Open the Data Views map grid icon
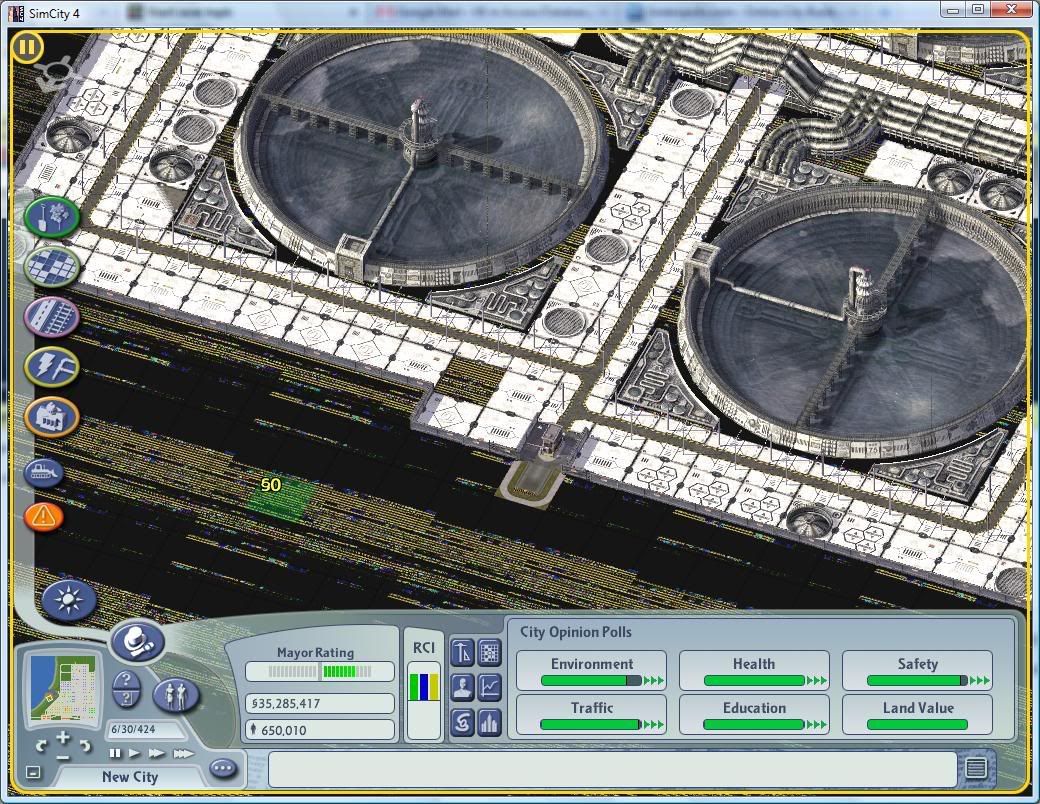Viewport: 1040px width, 804px height. (489, 653)
